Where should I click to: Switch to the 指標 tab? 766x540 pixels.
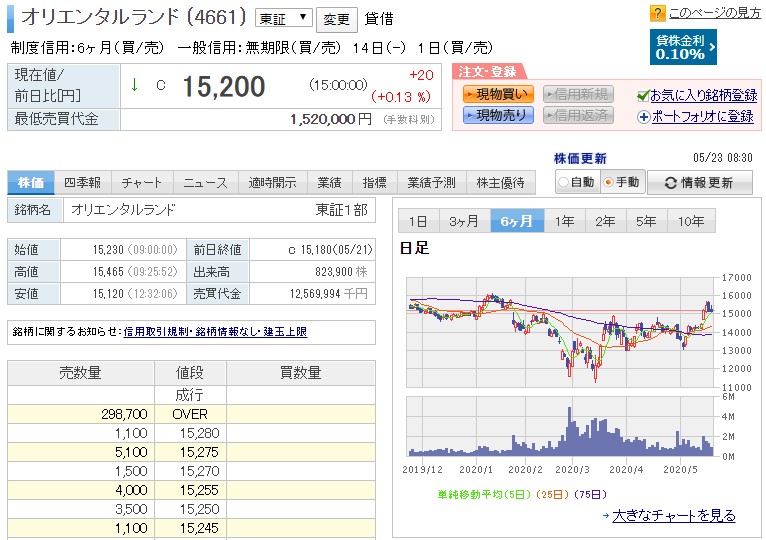375,183
